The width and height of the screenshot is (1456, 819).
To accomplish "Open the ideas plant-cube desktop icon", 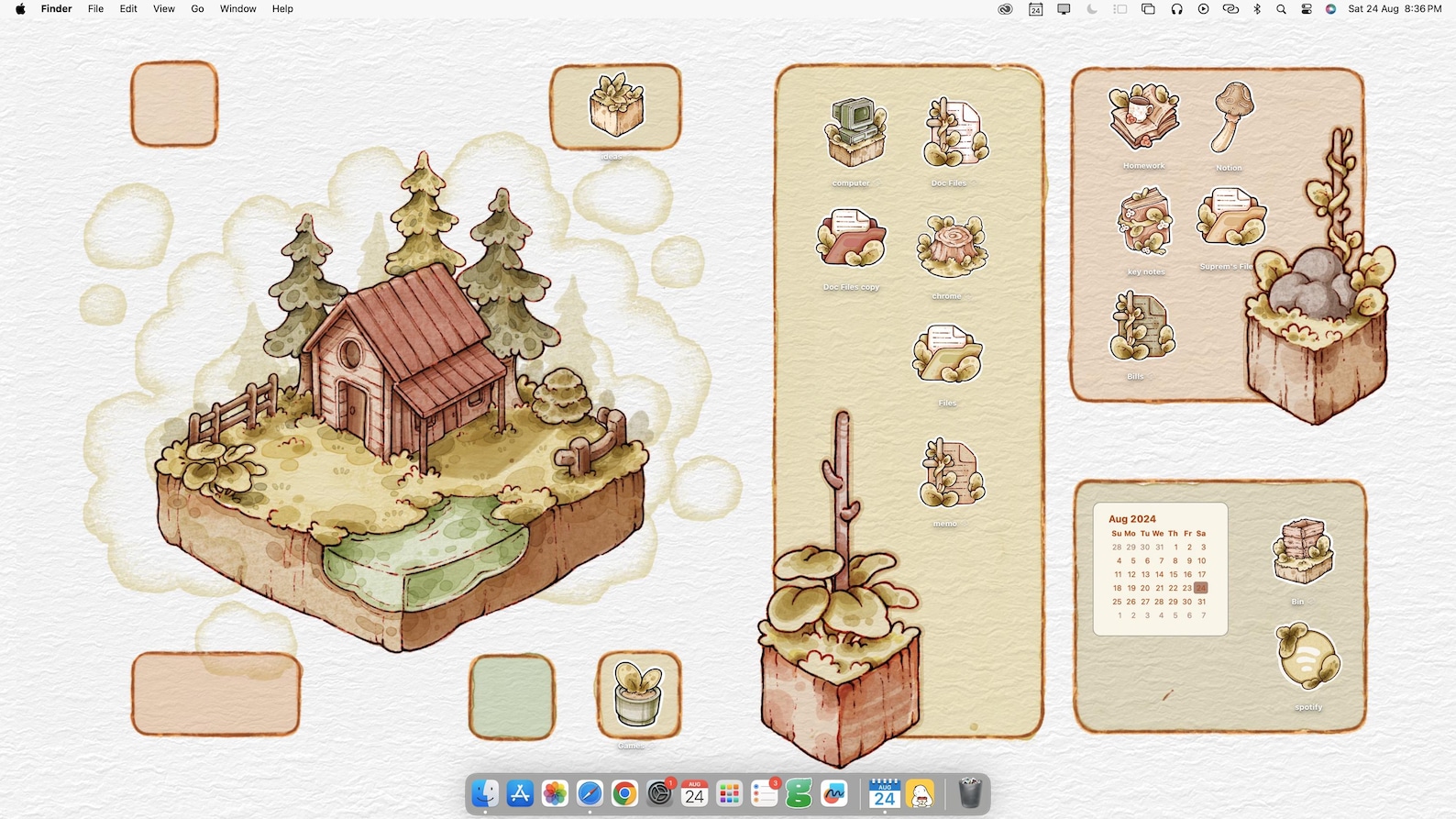I will pos(616,105).
